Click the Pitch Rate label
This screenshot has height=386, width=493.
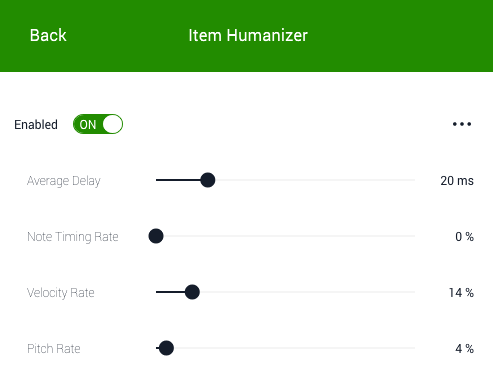coord(54,349)
